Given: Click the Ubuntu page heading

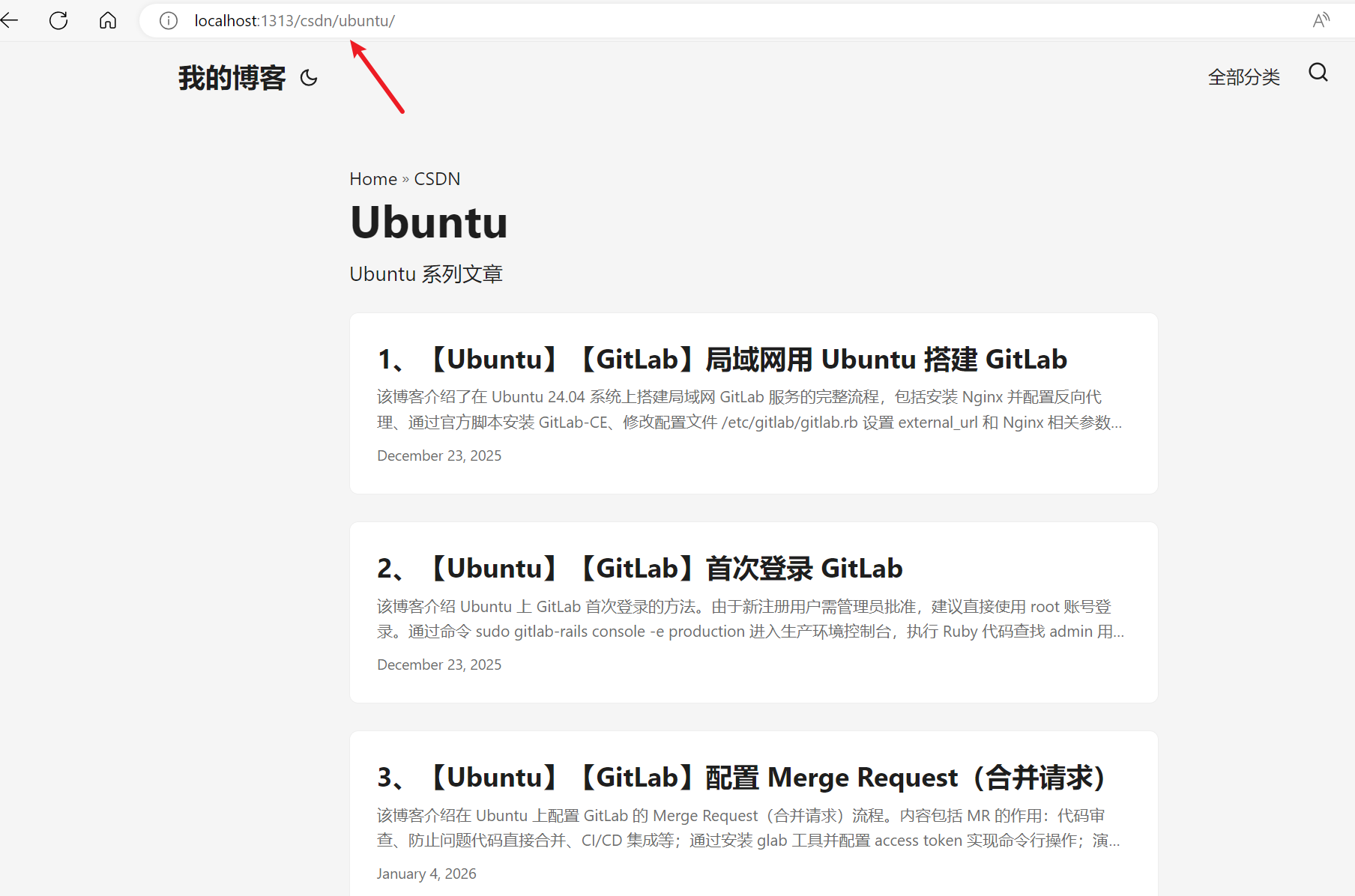Looking at the screenshot, I should pos(429,223).
